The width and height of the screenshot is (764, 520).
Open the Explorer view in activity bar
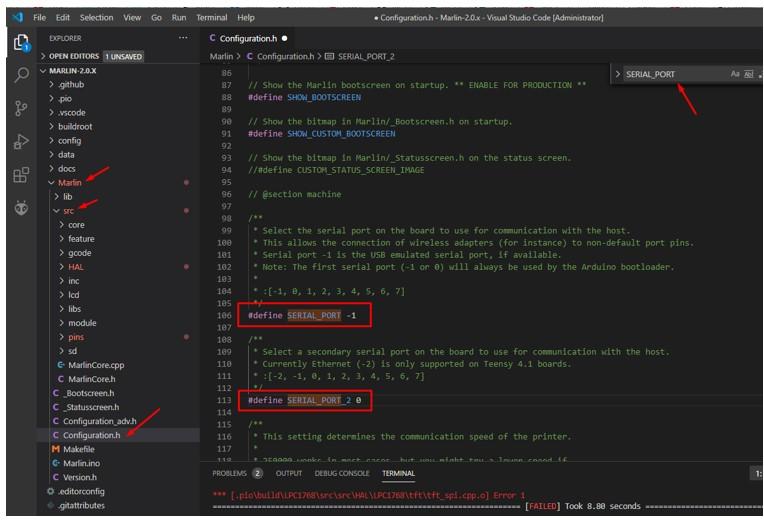[21, 43]
